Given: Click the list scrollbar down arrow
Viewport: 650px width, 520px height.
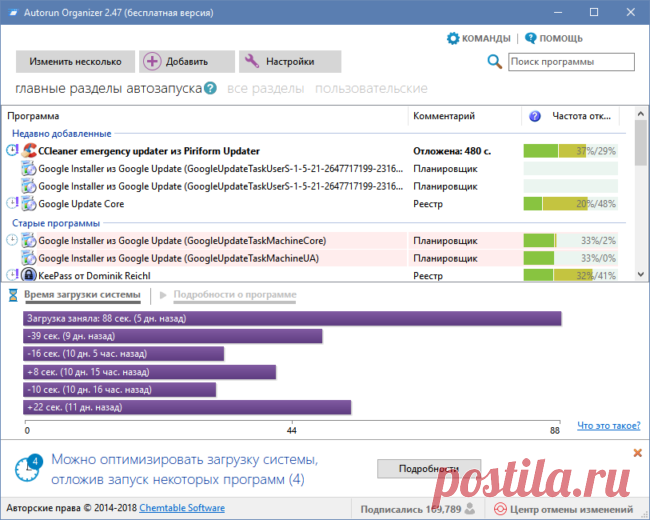Looking at the screenshot, I should pos(640,274).
